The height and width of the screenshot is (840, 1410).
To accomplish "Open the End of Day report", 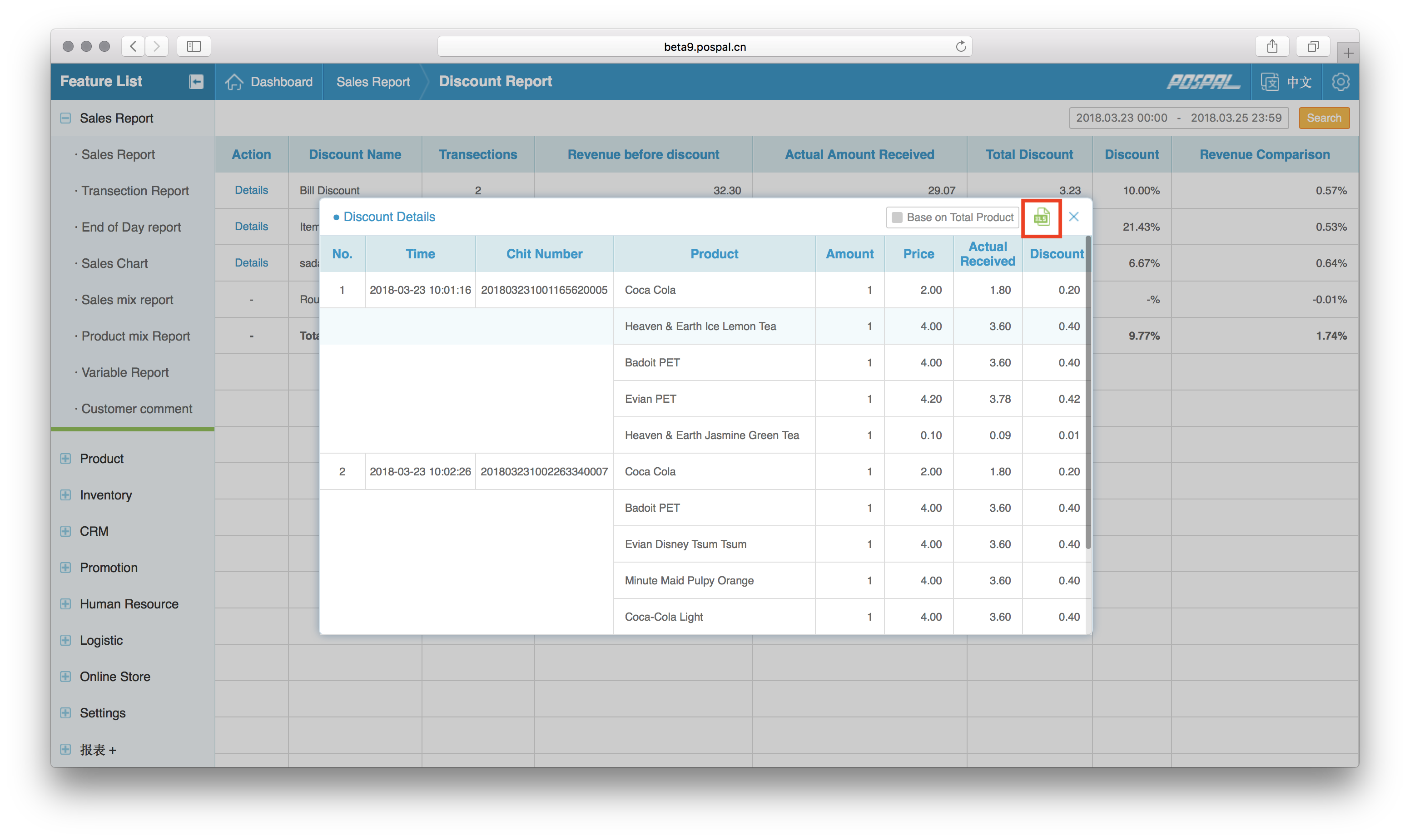I will click(131, 227).
